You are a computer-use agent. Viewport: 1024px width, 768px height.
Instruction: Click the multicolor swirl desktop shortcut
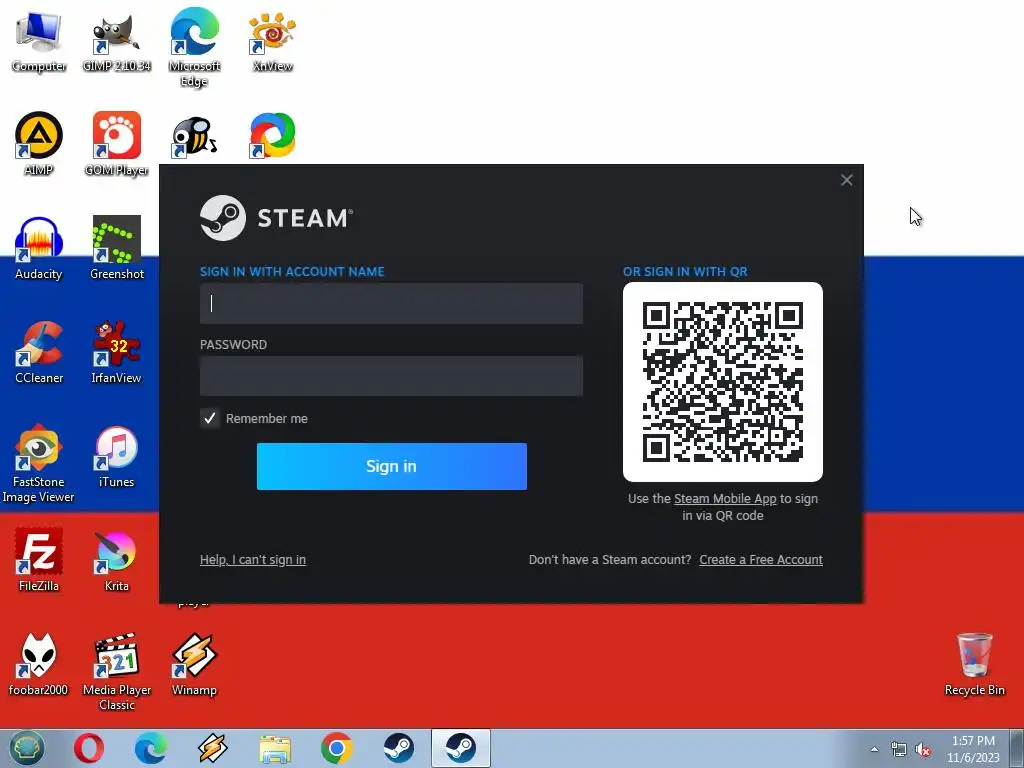point(272,135)
